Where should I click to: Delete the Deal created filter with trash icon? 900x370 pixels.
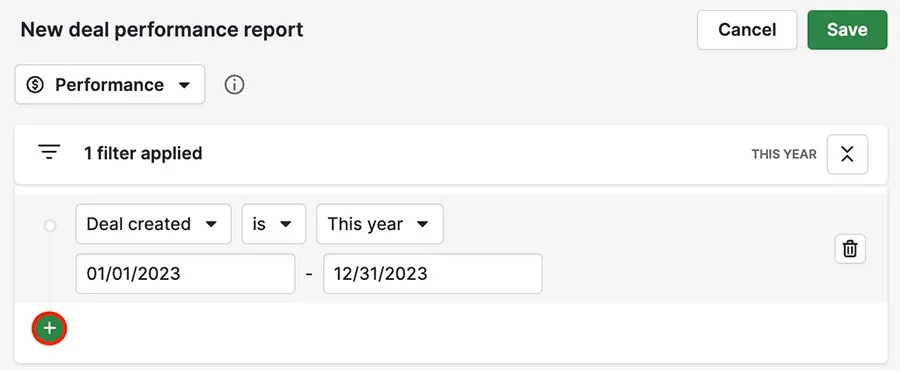tap(850, 249)
